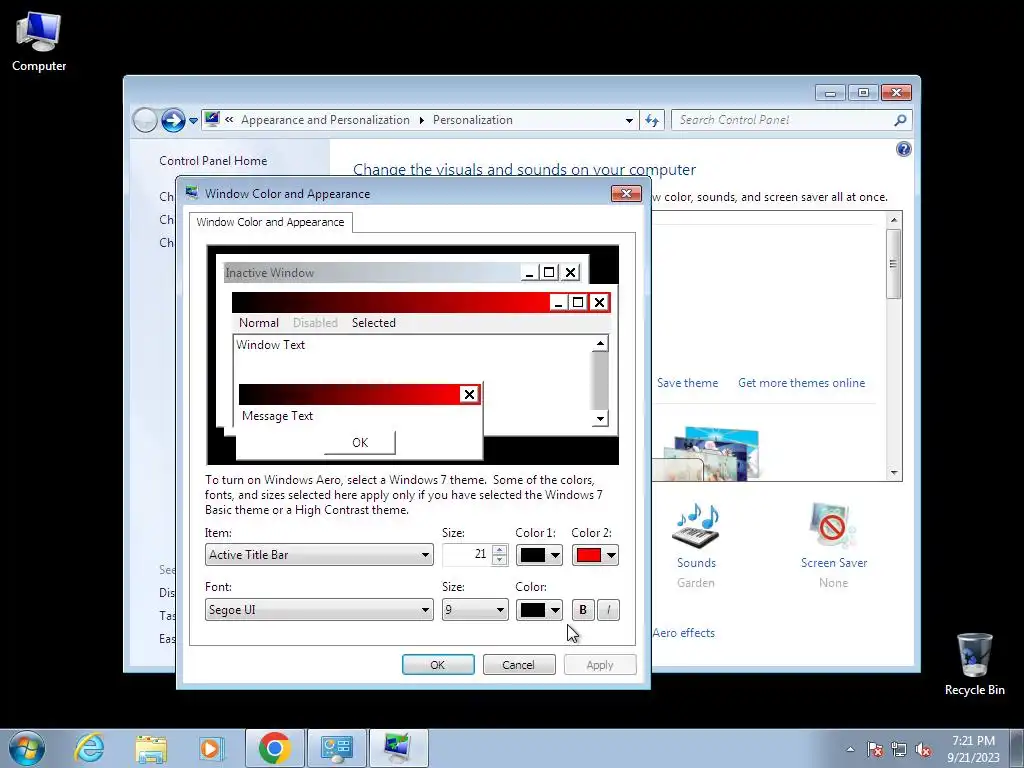Click the item Size field showing 21
Viewport: 1024px width, 768px height.
tap(467, 555)
